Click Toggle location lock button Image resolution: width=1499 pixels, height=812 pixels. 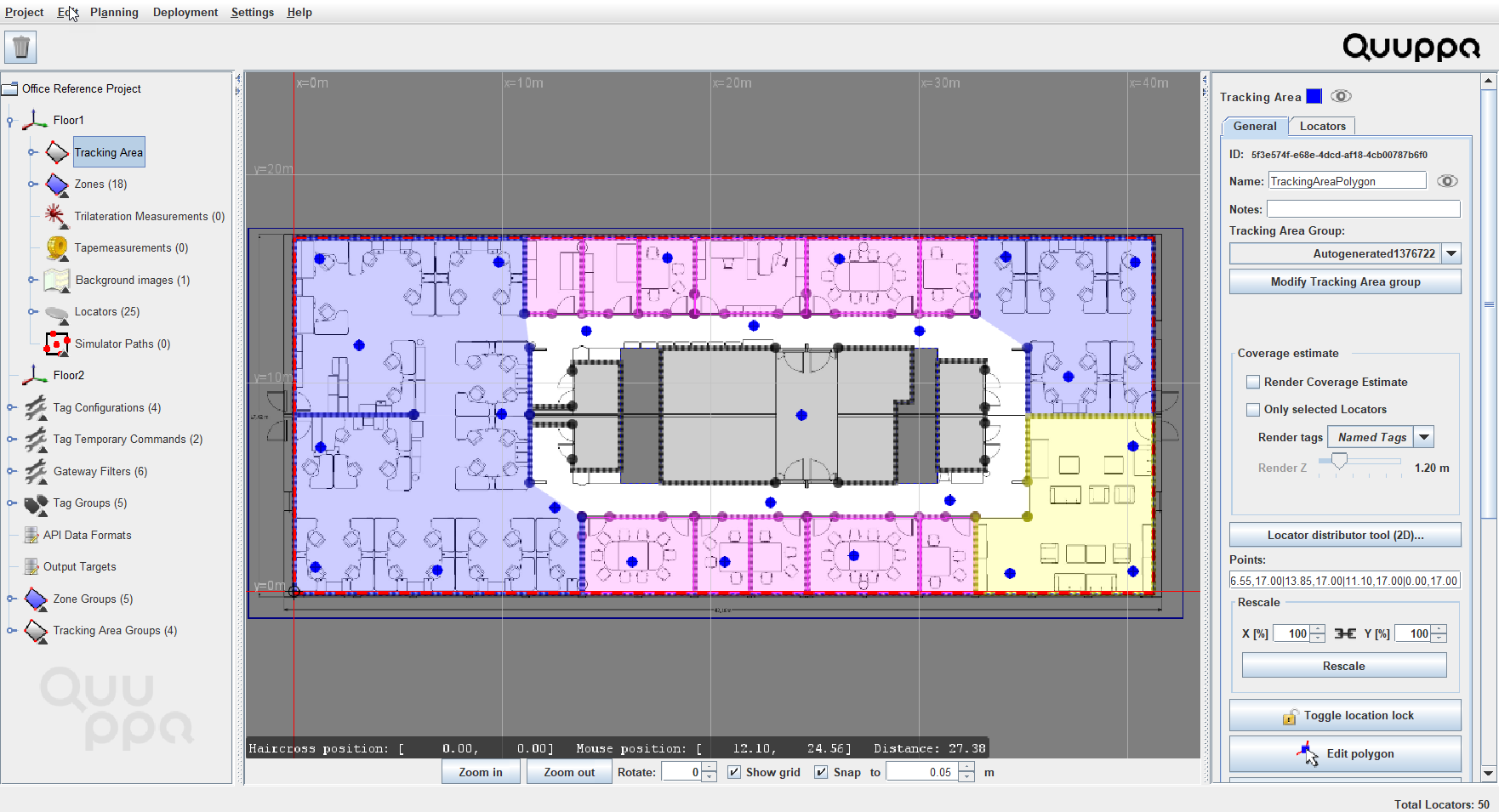coord(1345,716)
